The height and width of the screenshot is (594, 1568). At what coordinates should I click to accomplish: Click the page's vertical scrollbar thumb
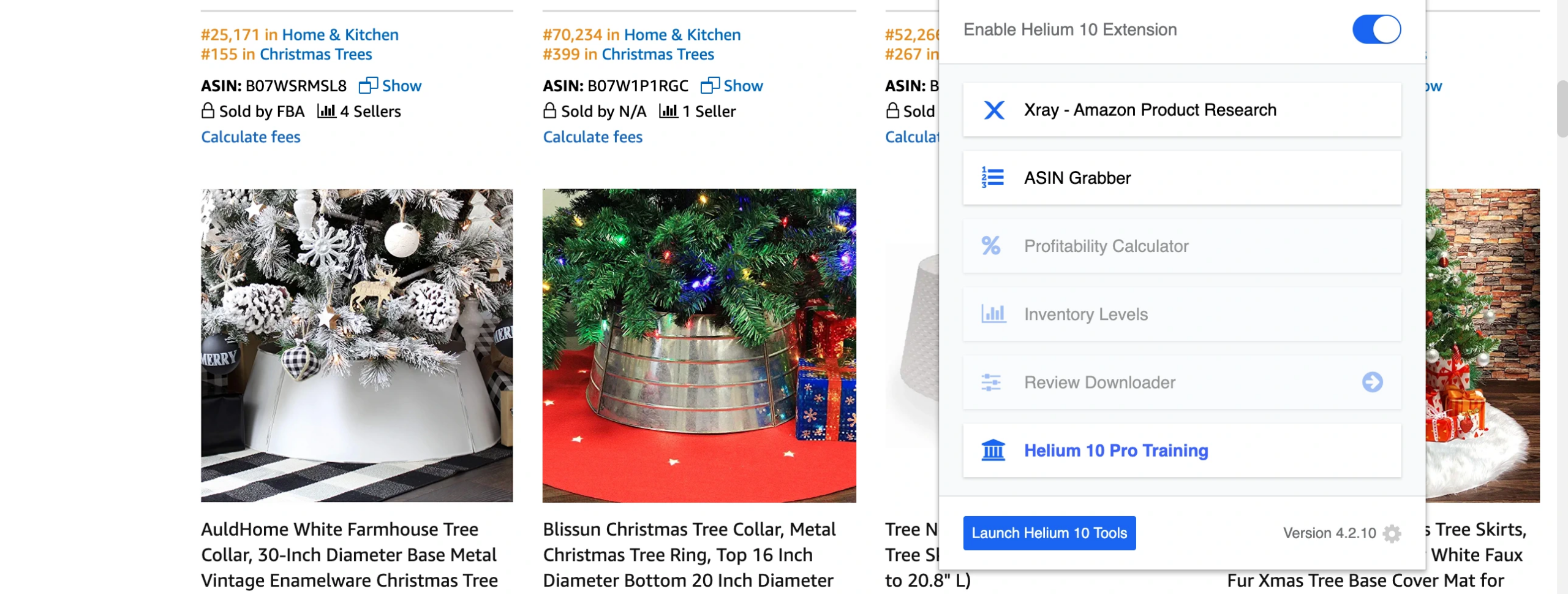coord(1562,109)
